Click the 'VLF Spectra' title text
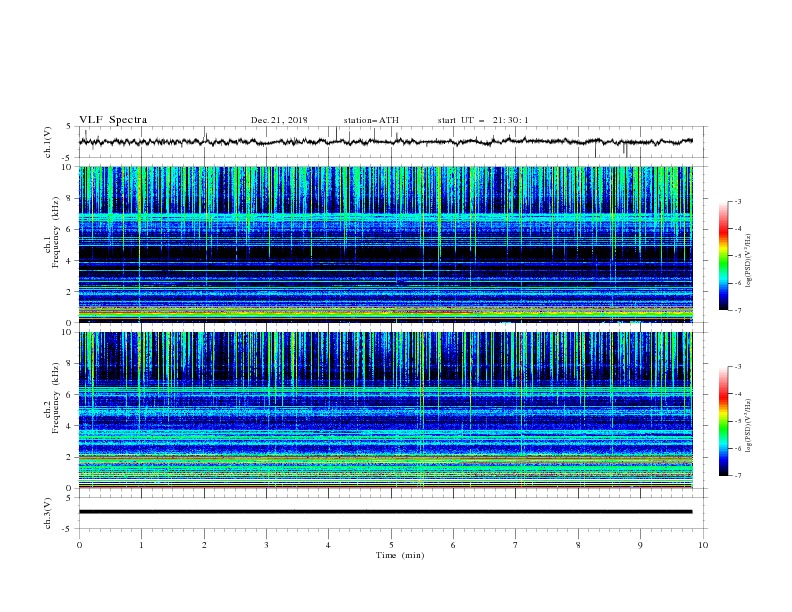 113,120
